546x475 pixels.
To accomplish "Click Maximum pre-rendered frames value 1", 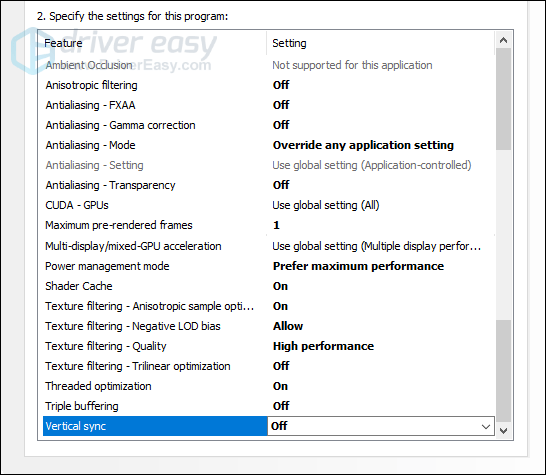I will tap(276, 225).
